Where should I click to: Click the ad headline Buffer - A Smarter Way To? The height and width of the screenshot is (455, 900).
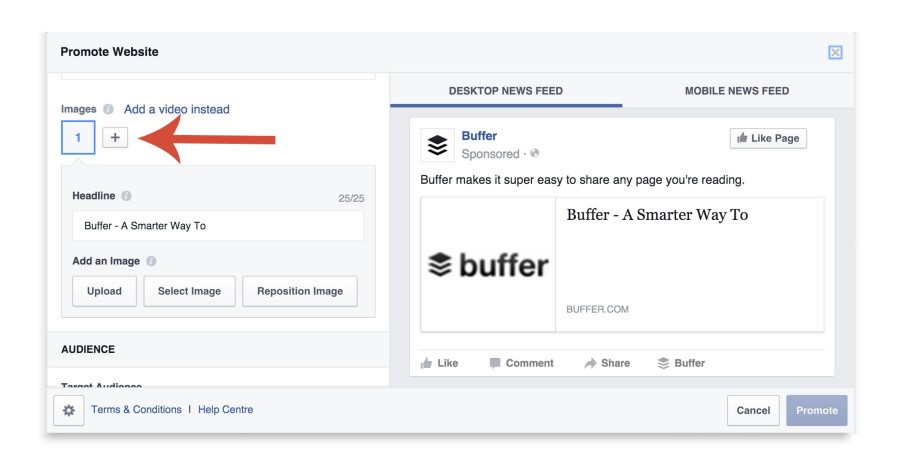click(x=657, y=215)
